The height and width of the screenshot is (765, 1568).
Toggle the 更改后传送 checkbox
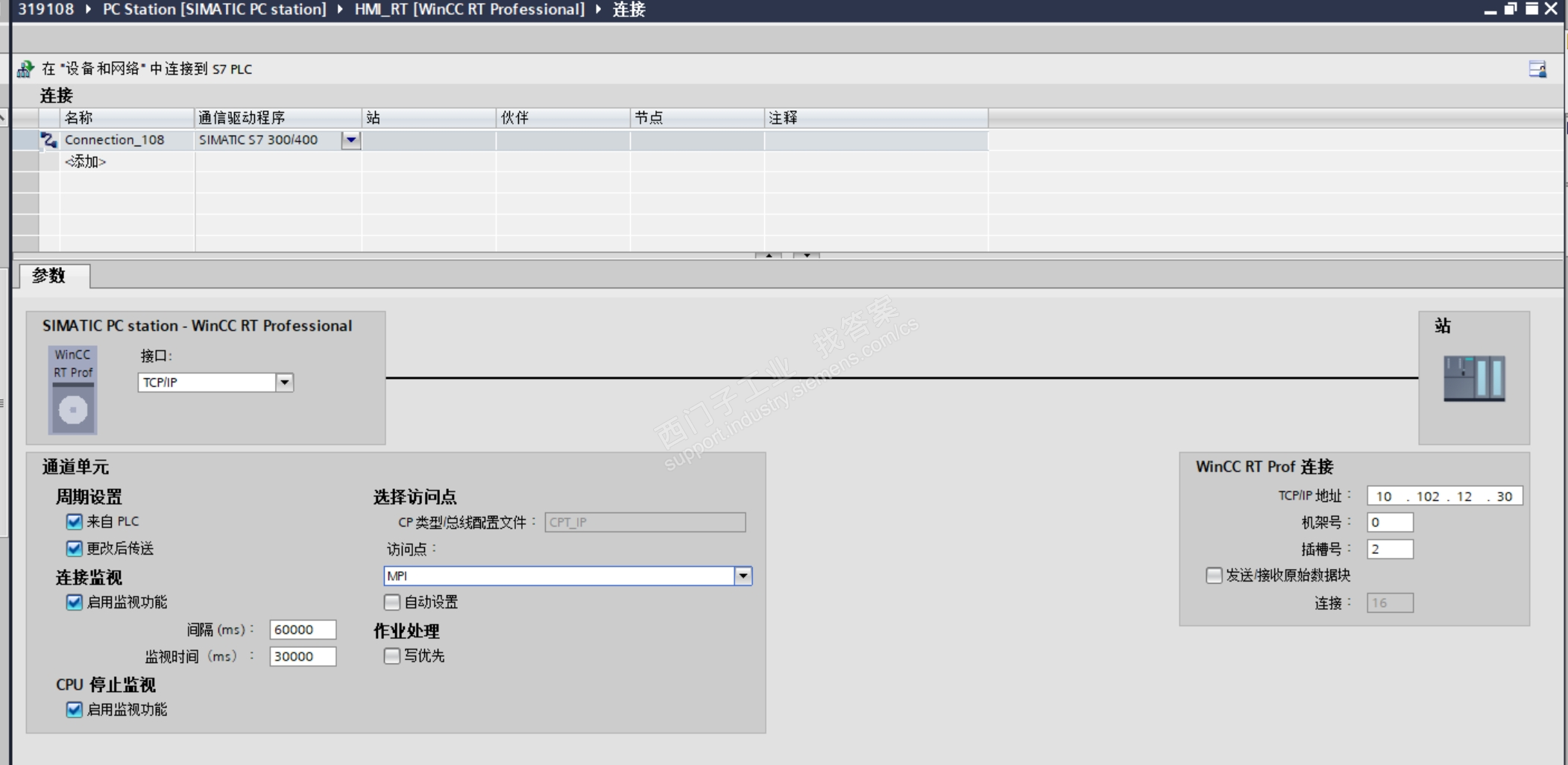(x=74, y=549)
